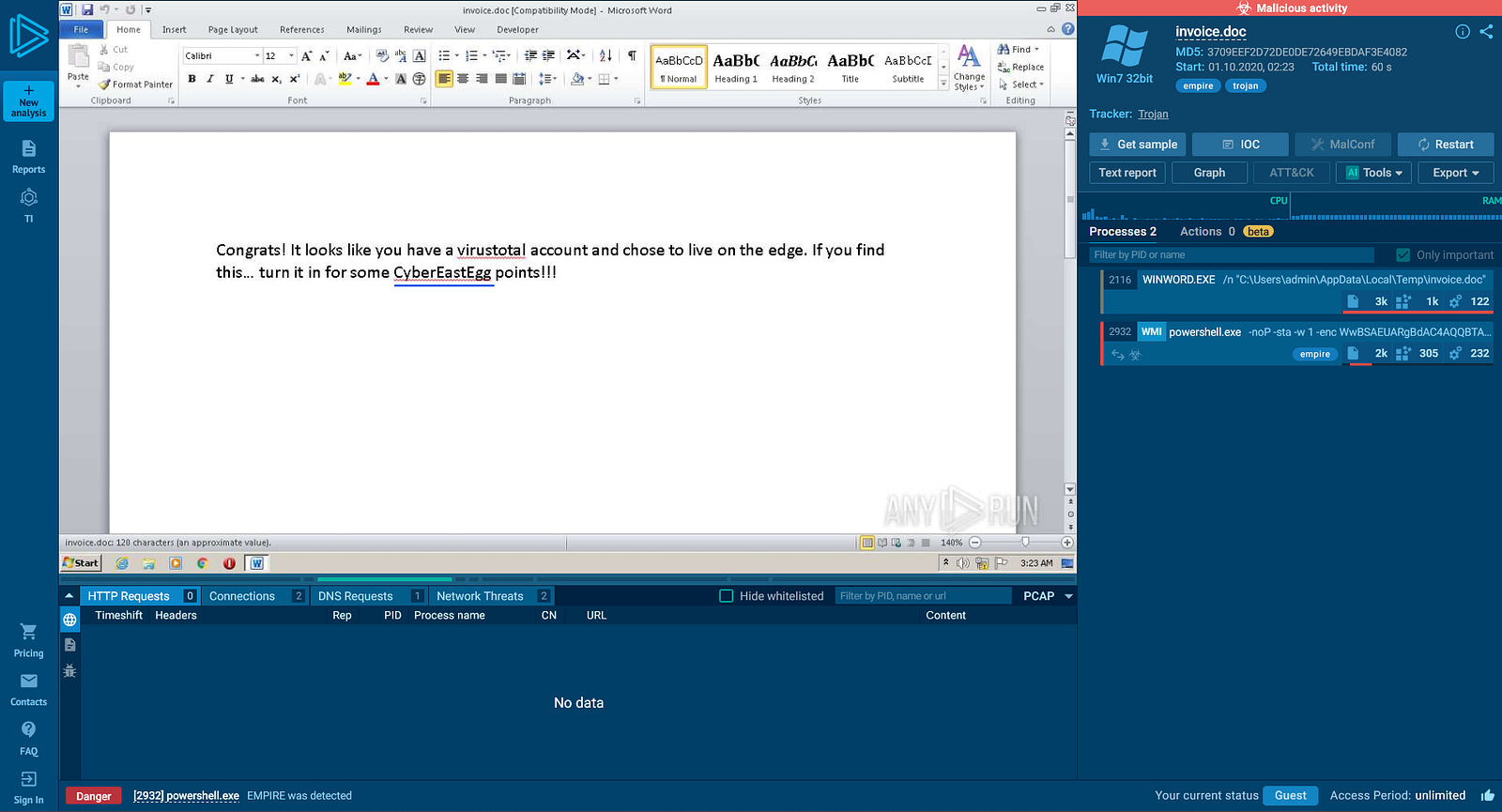Click the IOC button
This screenshot has width=1502, height=812.
click(x=1240, y=145)
